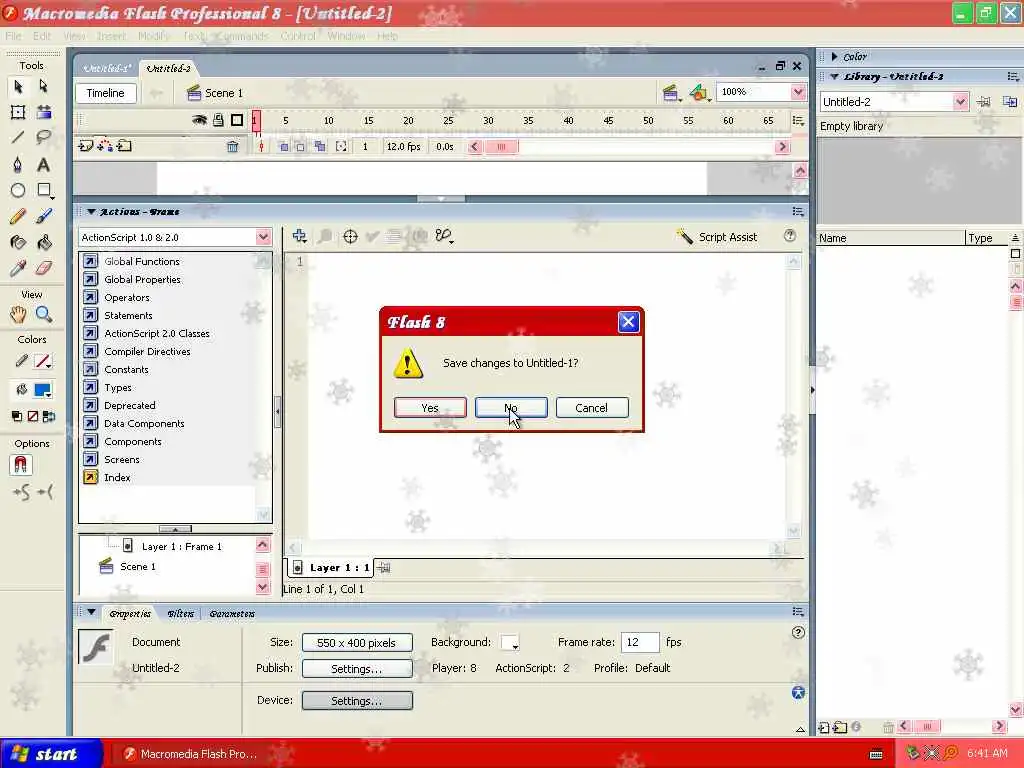Viewport: 1024px width, 768px height.
Task: Open Device Settings button
Action: (x=357, y=701)
